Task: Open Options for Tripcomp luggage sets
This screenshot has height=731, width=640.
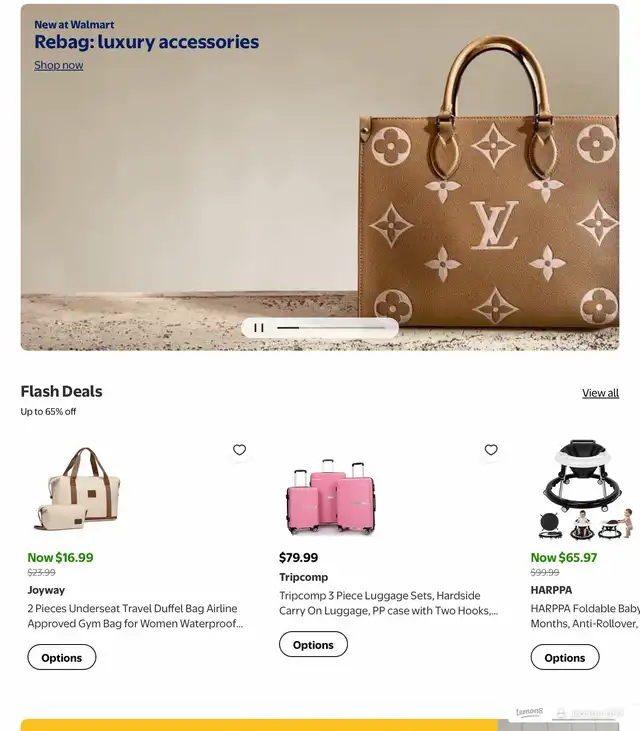Action: [x=313, y=644]
